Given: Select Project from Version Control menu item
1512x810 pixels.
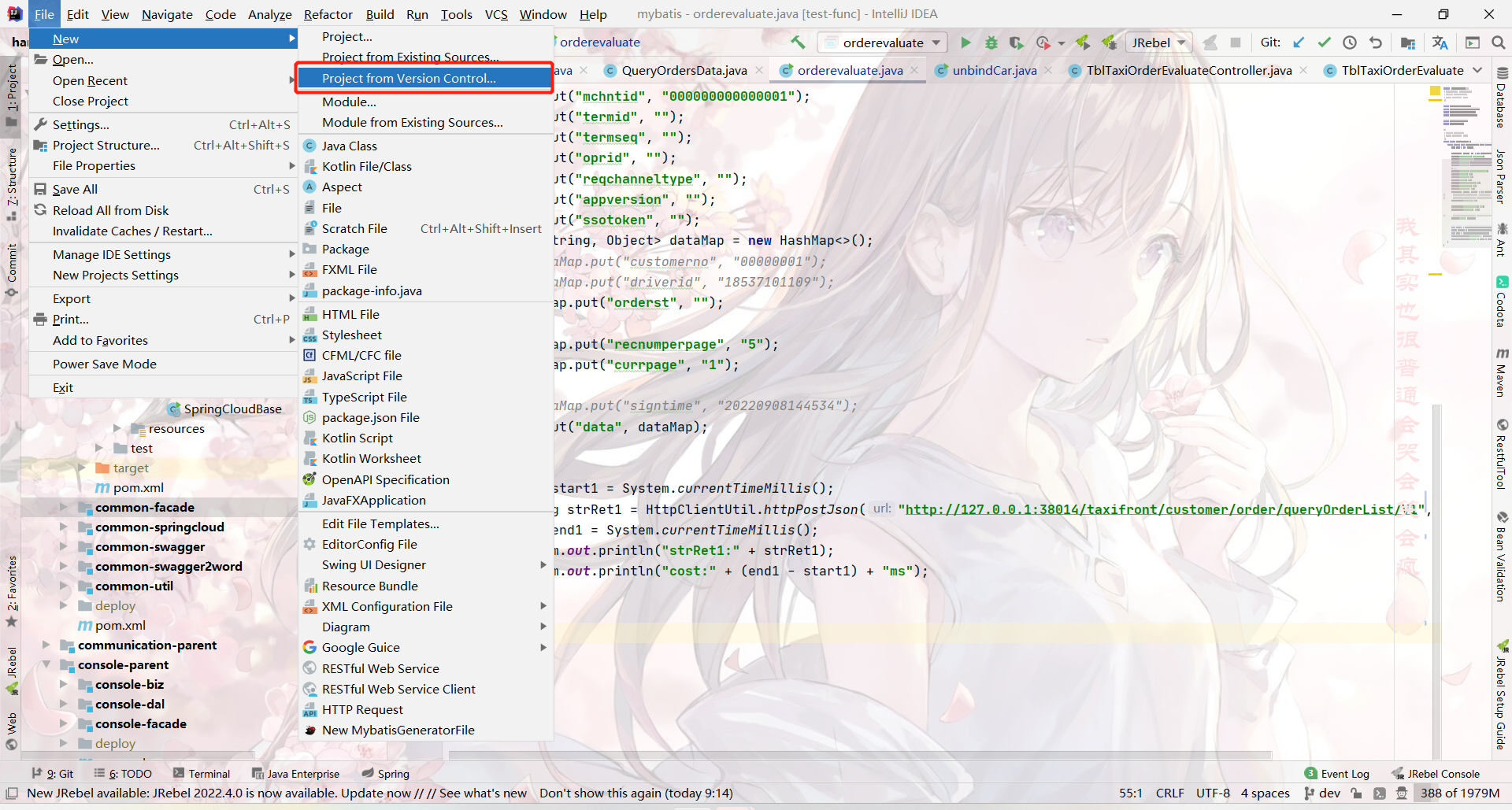Looking at the screenshot, I should coord(409,78).
